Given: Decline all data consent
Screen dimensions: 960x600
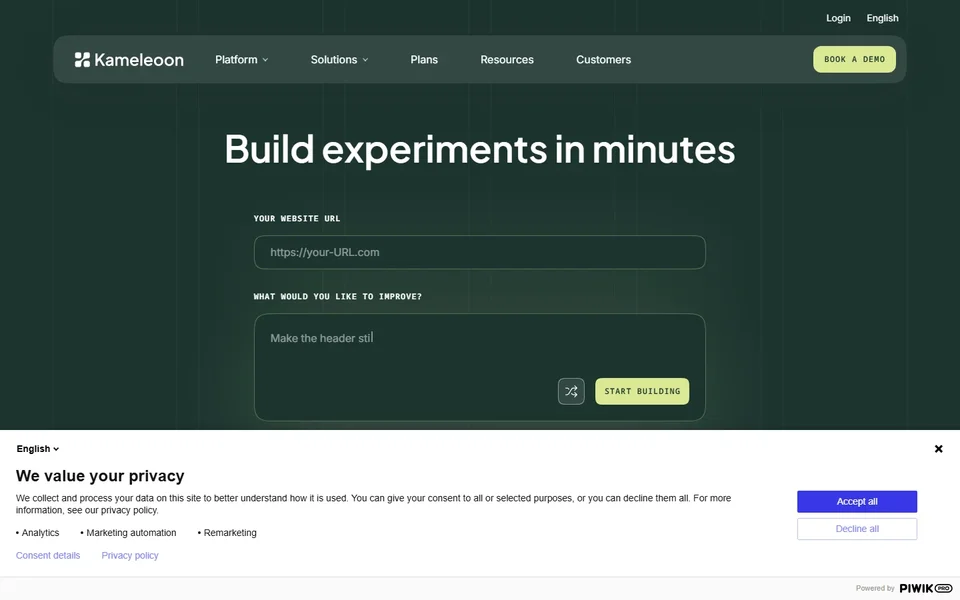Looking at the screenshot, I should (x=857, y=529).
